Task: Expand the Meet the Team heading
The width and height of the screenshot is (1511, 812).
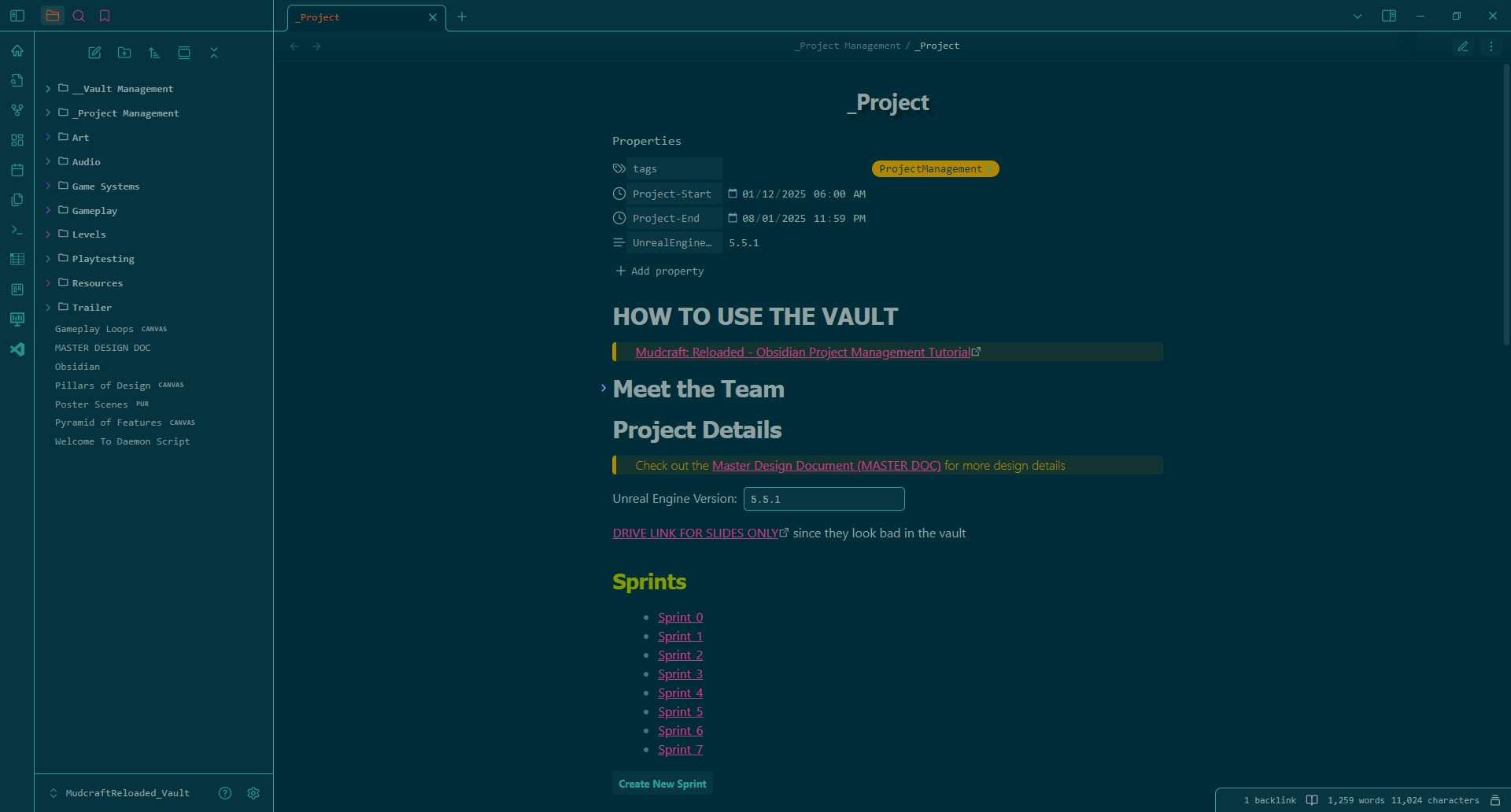Action: pos(604,388)
